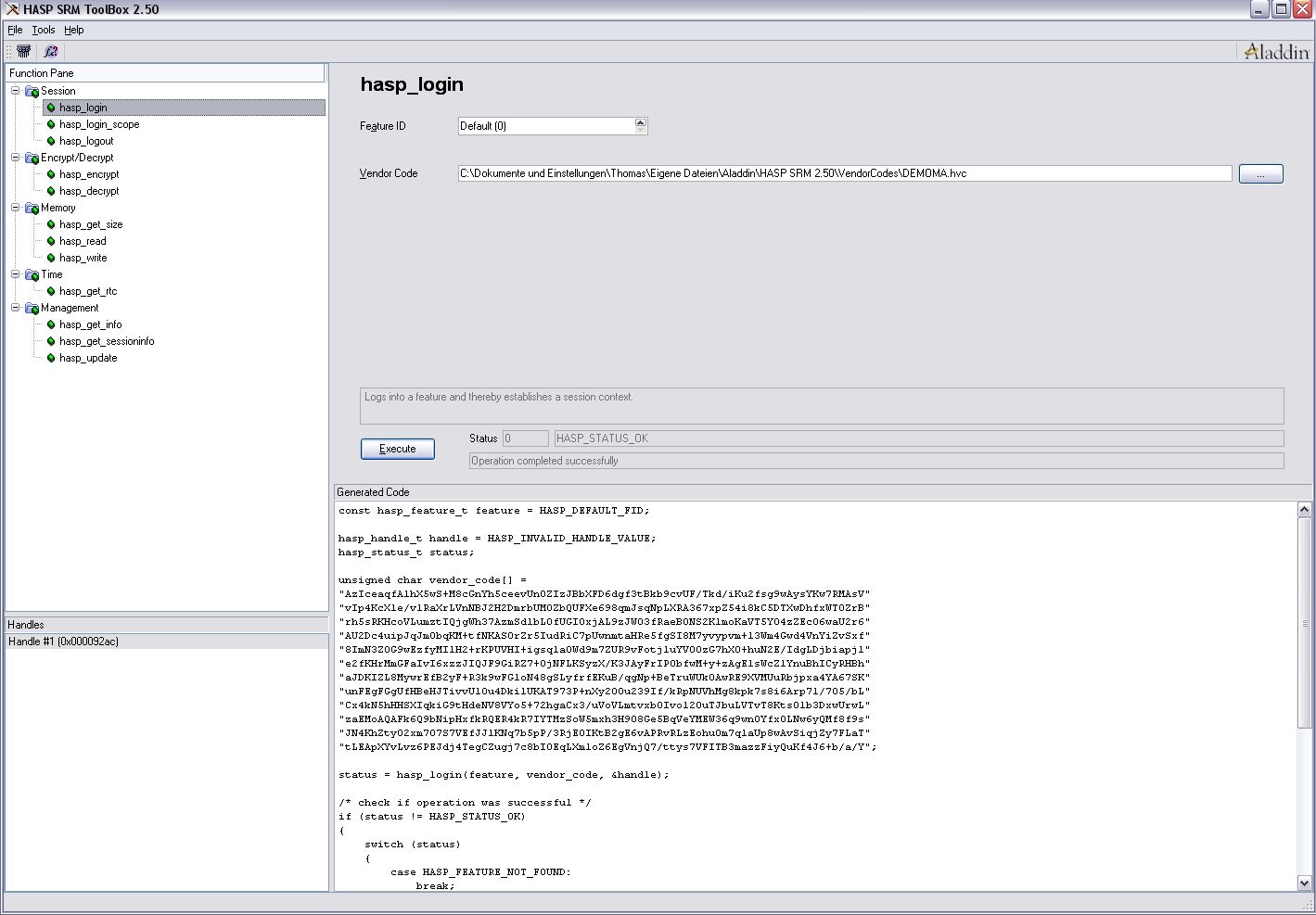The width and height of the screenshot is (1316, 915).
Task: Click the Status code number field
Action: click(x=525, y=438)
